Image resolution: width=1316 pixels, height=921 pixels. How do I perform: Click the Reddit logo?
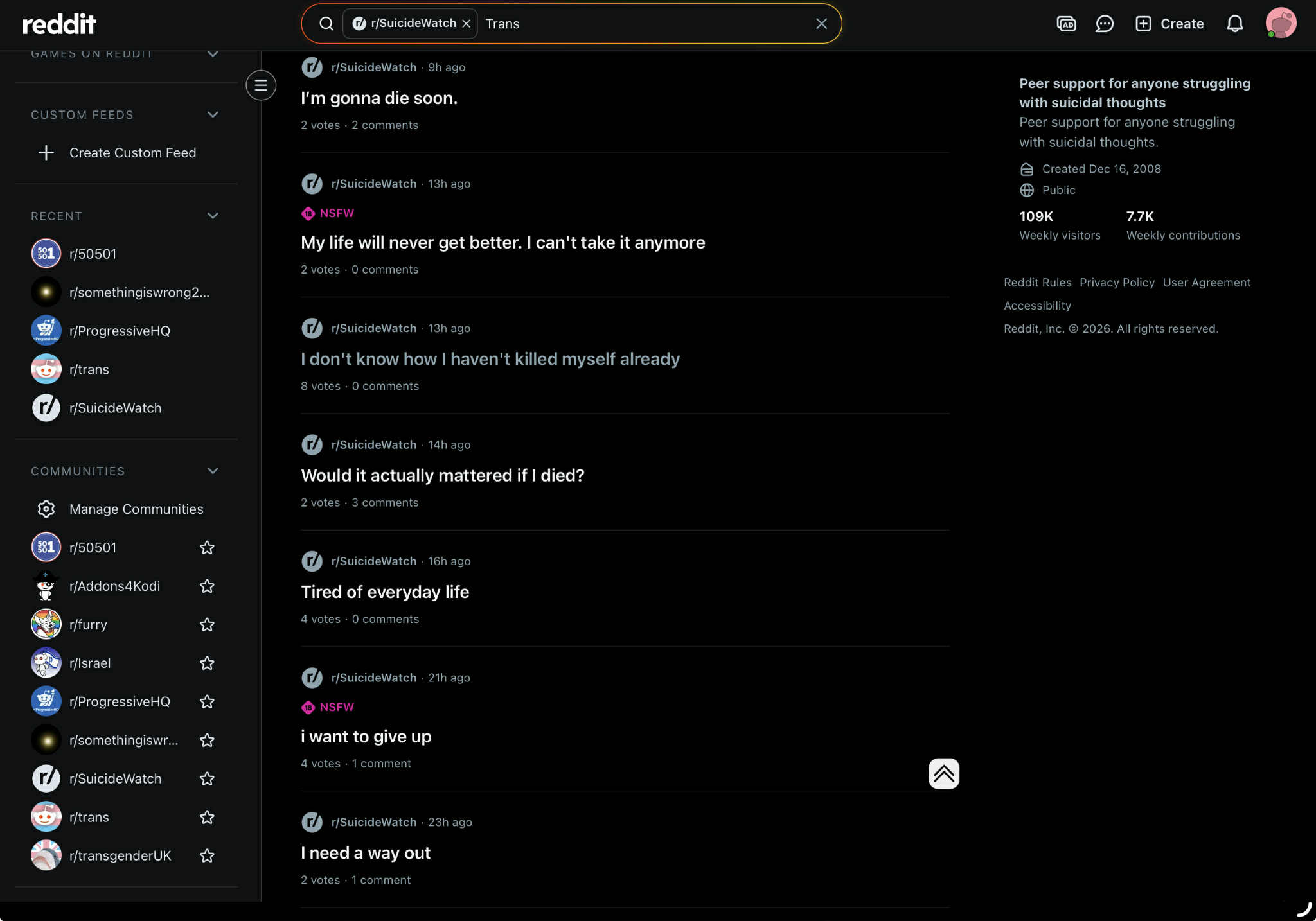pos(59,24)
